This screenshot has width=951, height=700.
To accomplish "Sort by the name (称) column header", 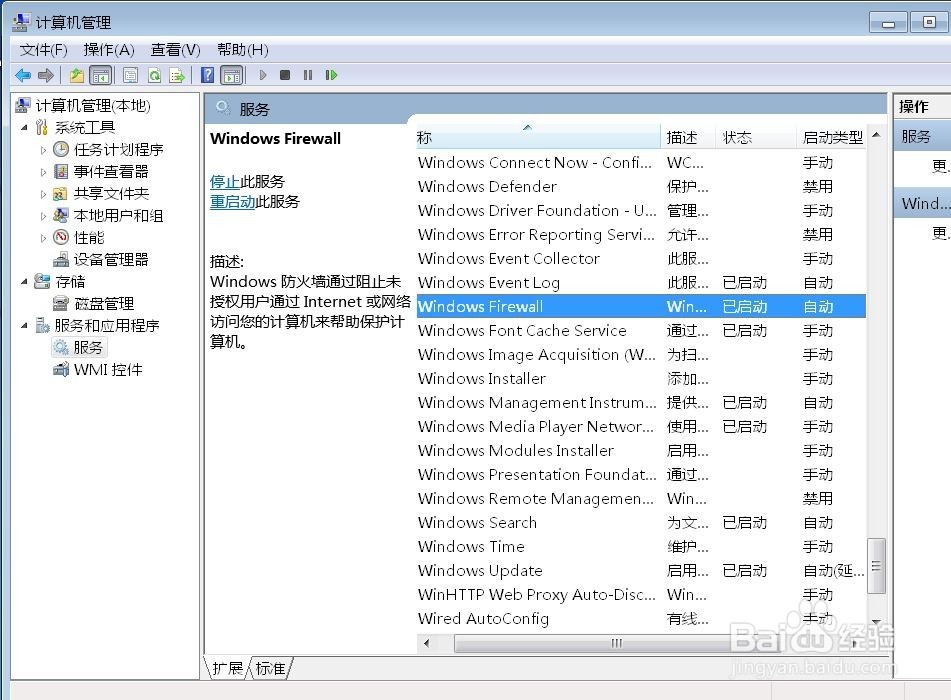I will [538, 138].
